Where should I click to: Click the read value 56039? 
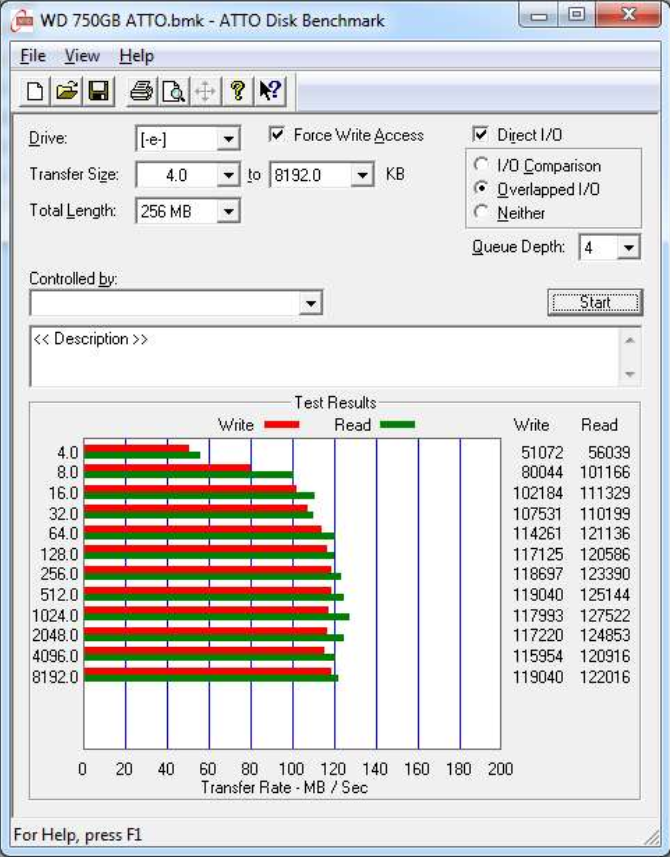pyautogui.click(x=609, y=453)
